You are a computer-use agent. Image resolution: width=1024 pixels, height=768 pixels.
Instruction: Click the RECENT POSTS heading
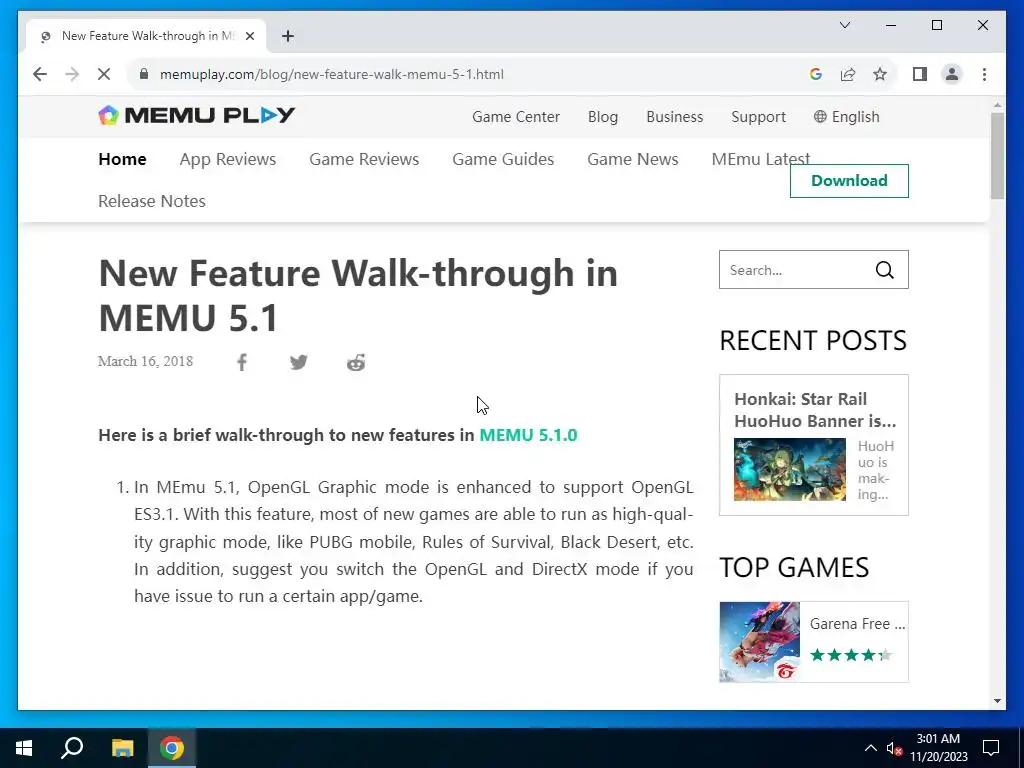[813, 340]
